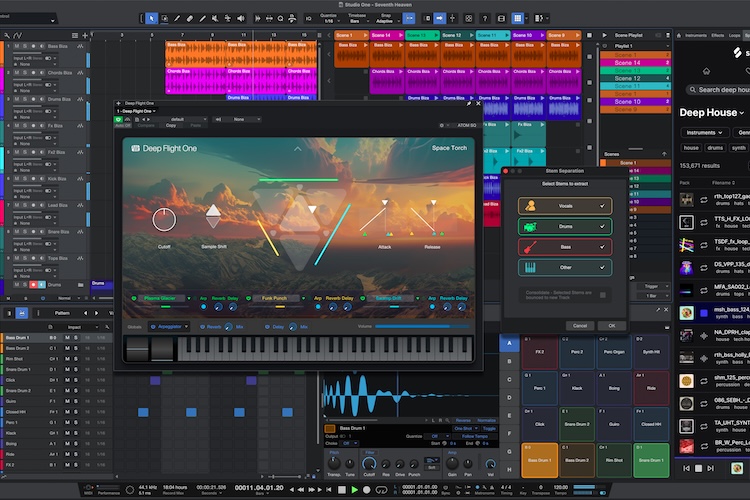Pin the Deep Flight One window

[x=469, y=103]
